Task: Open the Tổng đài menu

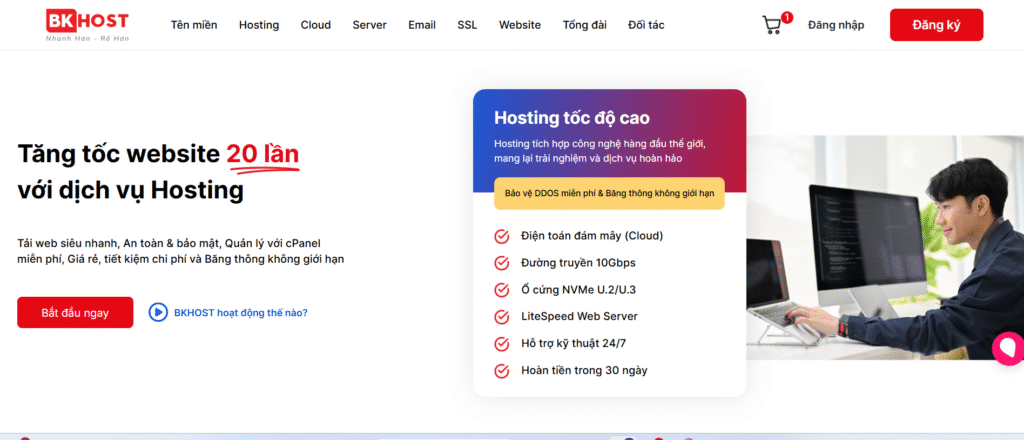Action: tap(584, 25)
